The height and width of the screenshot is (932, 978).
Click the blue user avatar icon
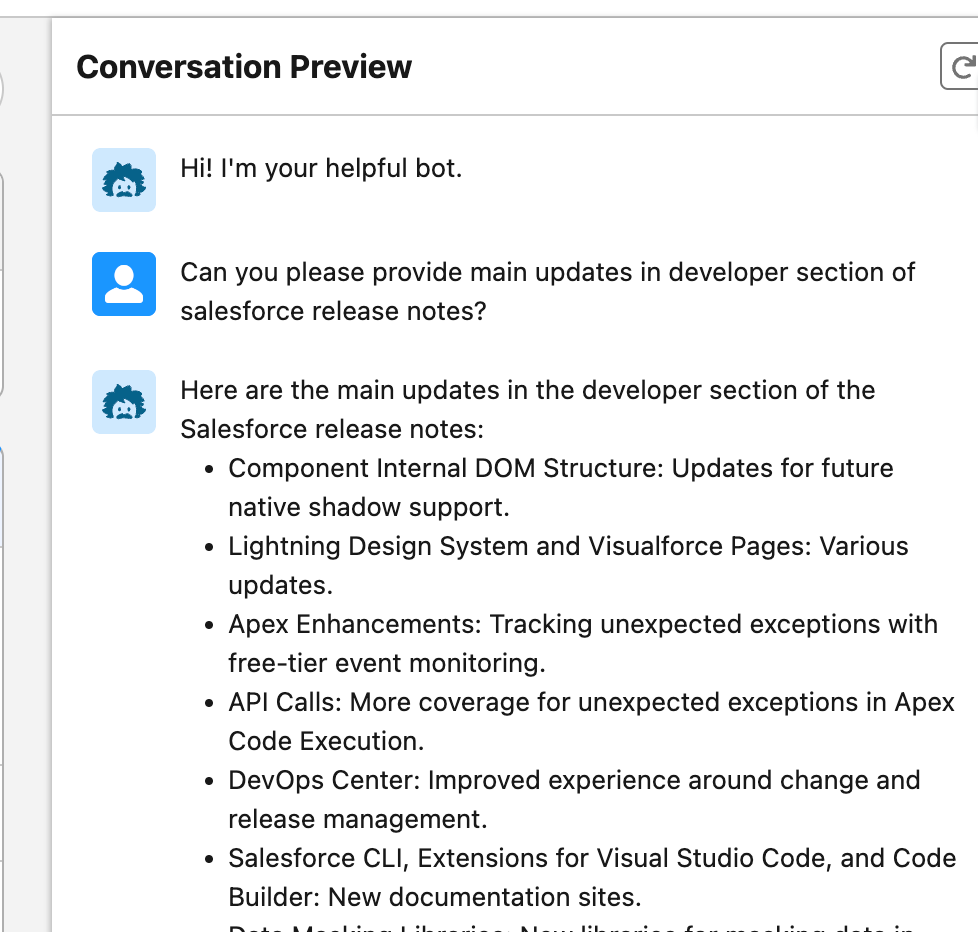tap(124, 284)
